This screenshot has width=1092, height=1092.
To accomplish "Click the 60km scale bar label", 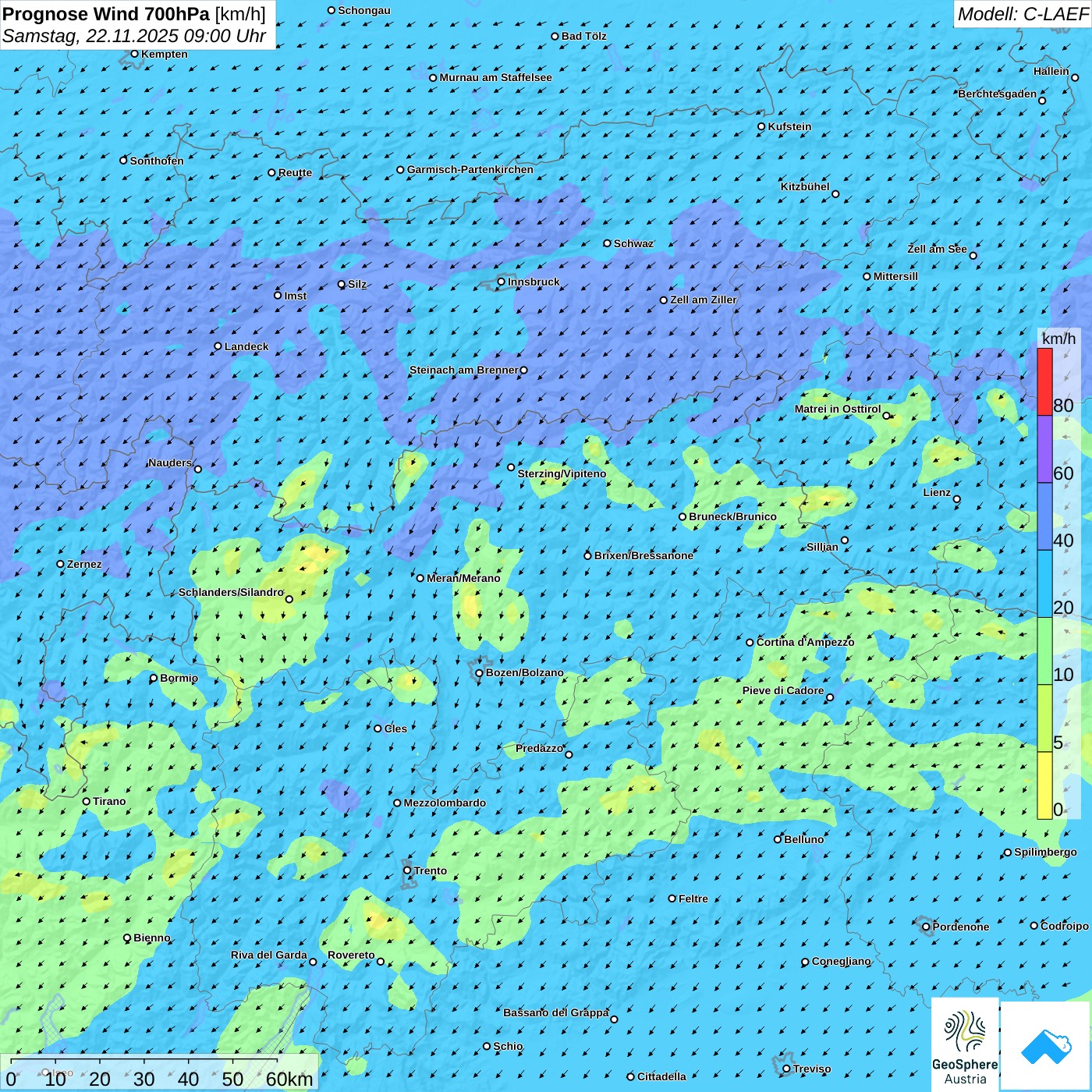I will [x=289, y=1079].
